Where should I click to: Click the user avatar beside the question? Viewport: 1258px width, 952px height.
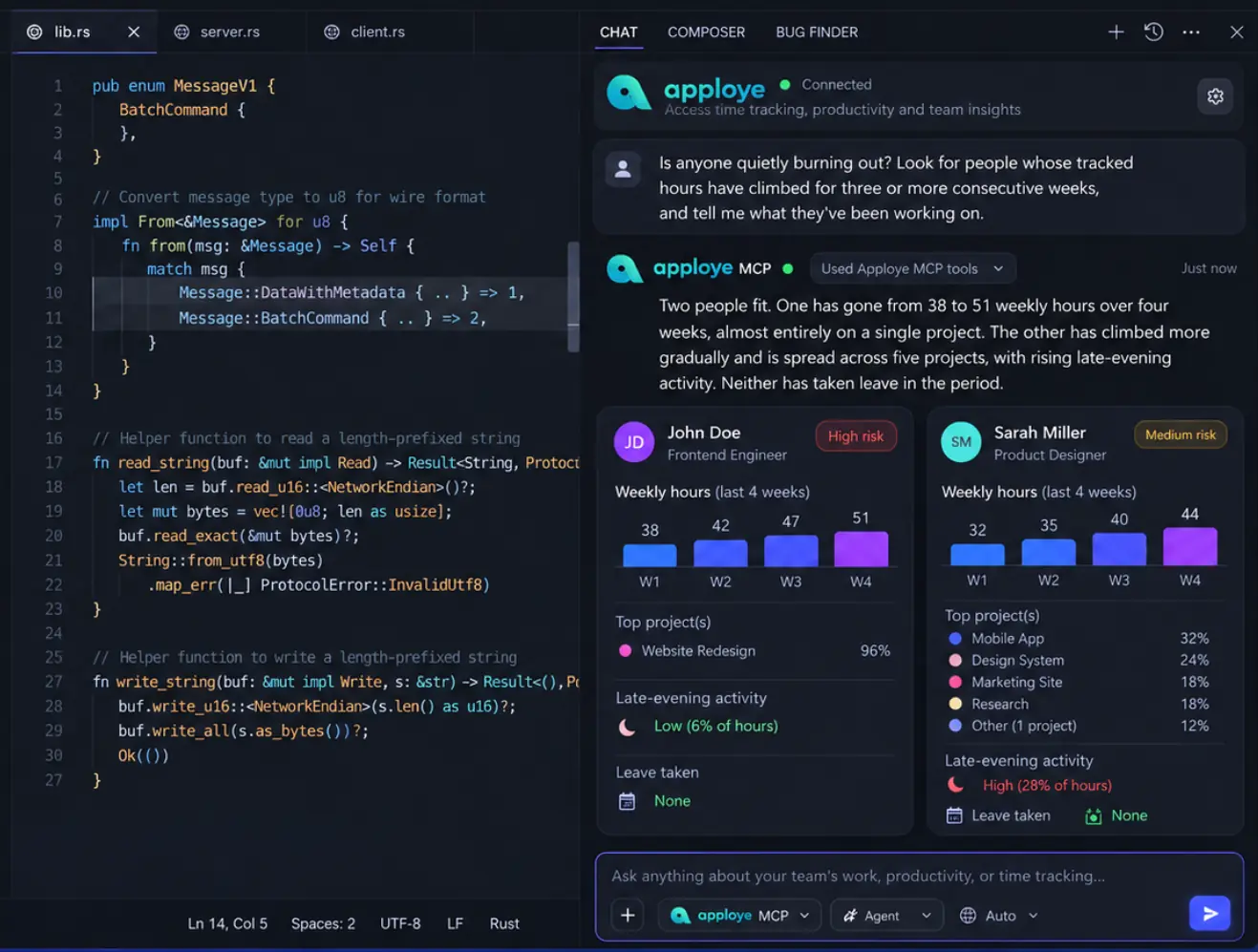tap(623, 170)
